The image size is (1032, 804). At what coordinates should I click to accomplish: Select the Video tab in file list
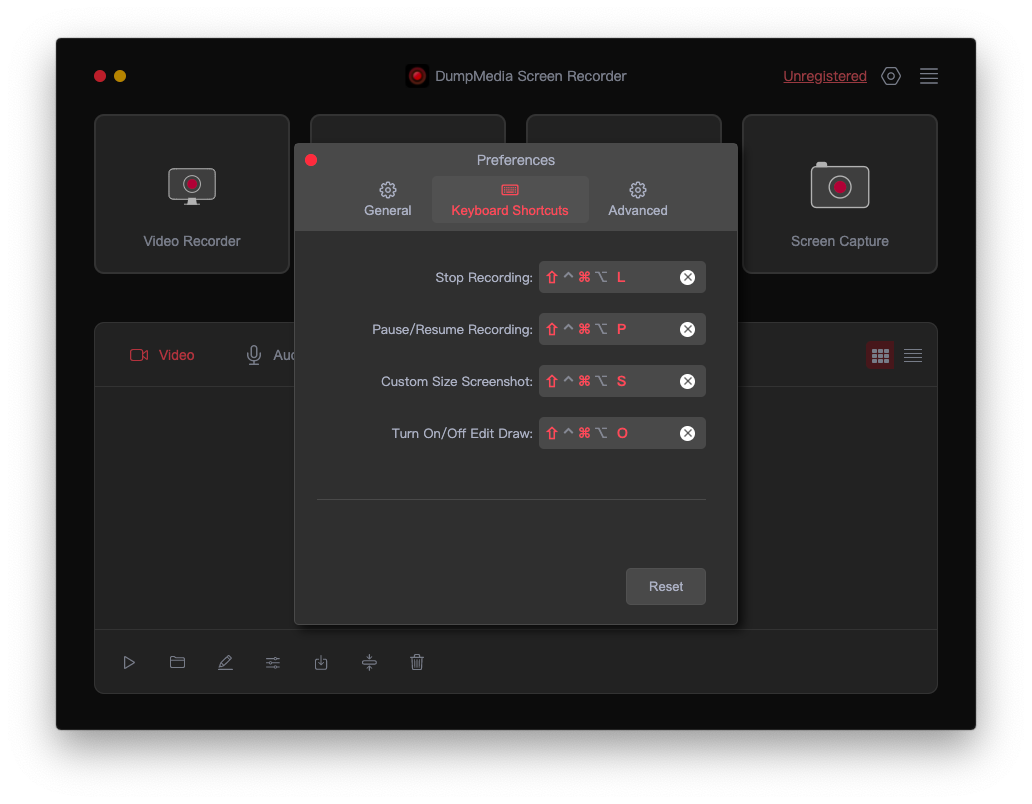tap(162, 355)
